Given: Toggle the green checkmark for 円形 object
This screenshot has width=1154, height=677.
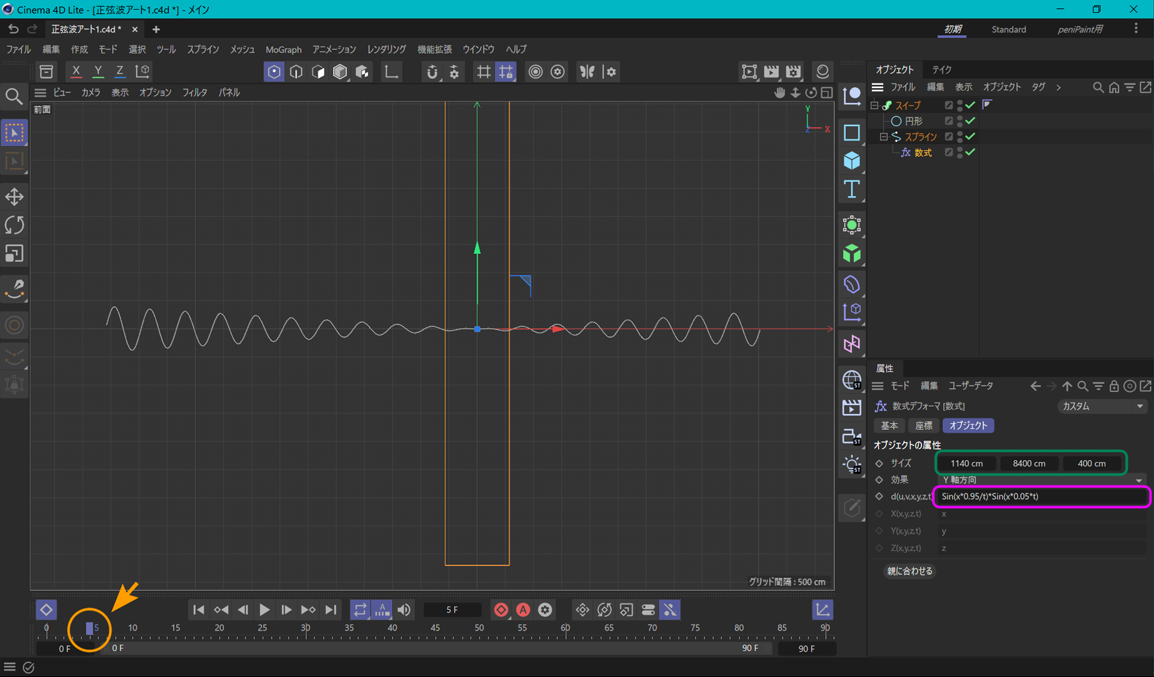Looking at the screenshot, I should 970,121.
